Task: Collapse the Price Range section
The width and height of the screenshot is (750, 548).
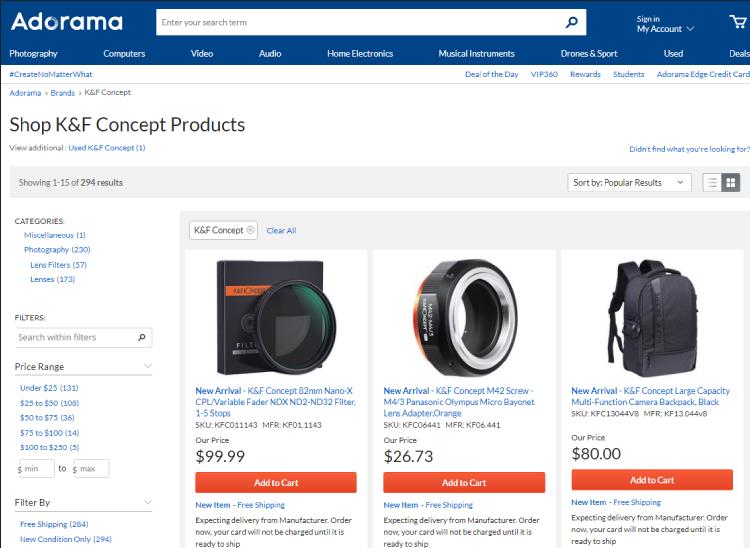Action: click(x=148, y=367)
